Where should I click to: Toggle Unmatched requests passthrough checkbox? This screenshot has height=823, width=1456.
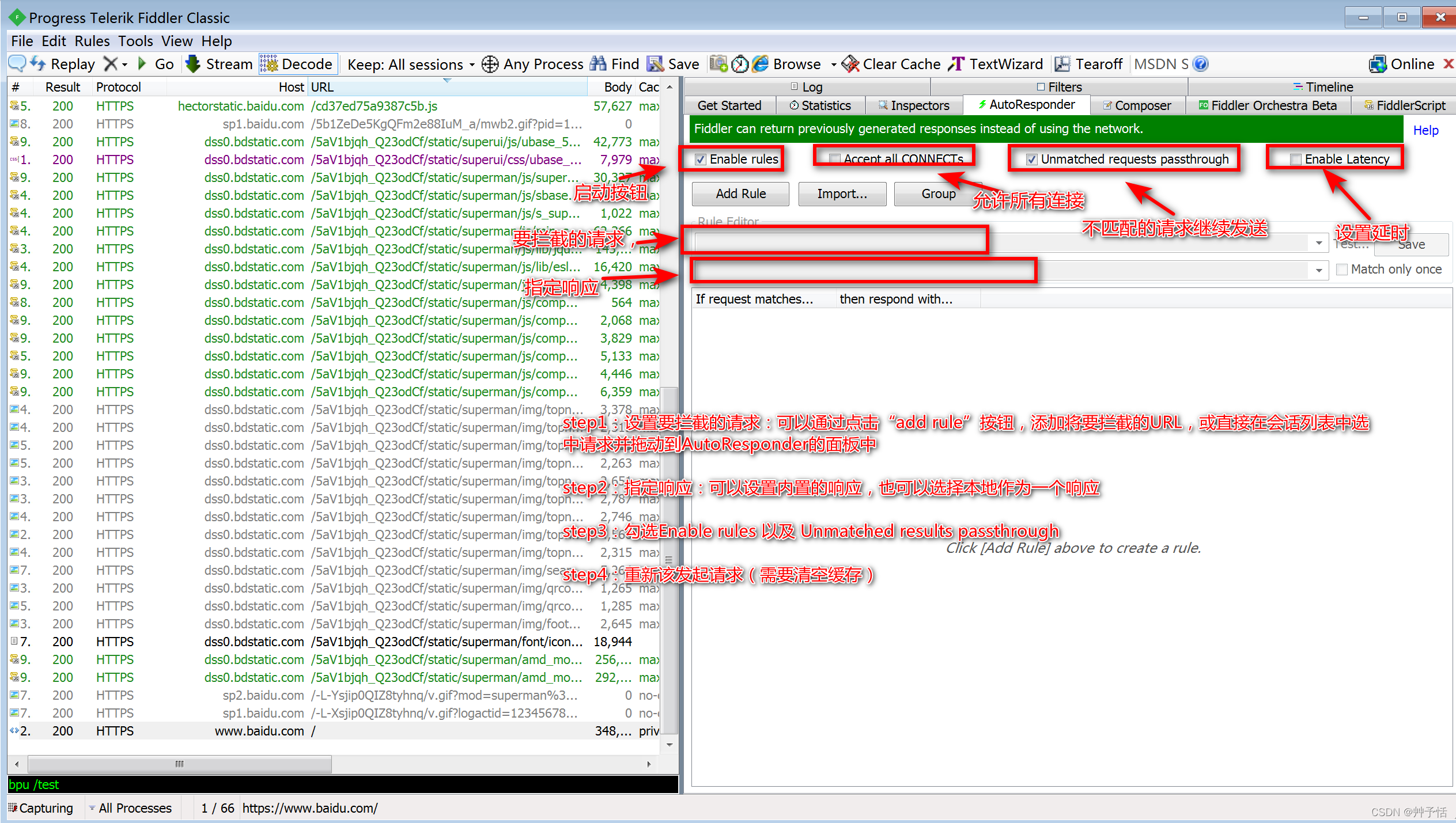1032,160
